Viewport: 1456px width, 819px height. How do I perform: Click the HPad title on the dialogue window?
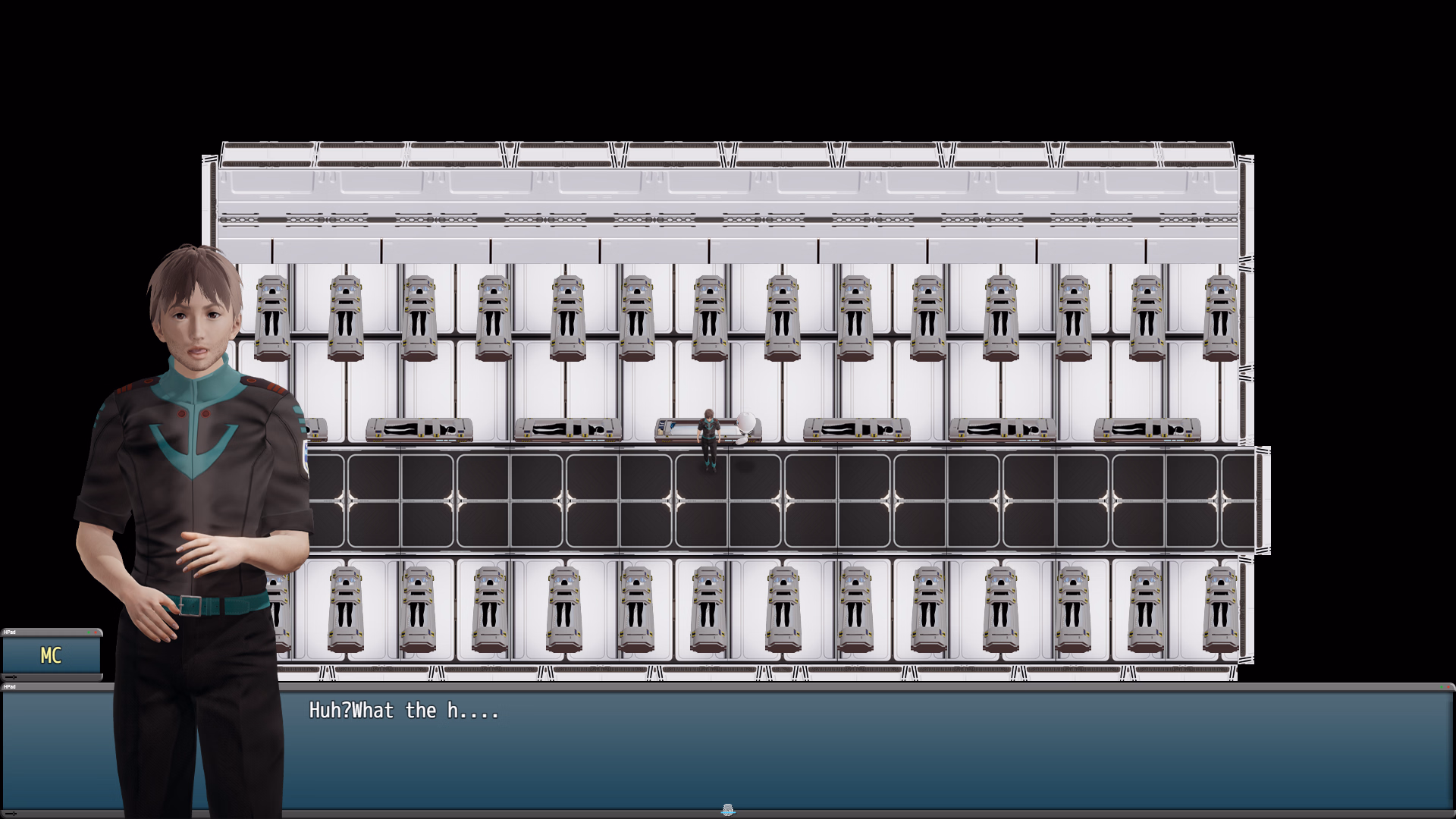(x=9, y=687)
